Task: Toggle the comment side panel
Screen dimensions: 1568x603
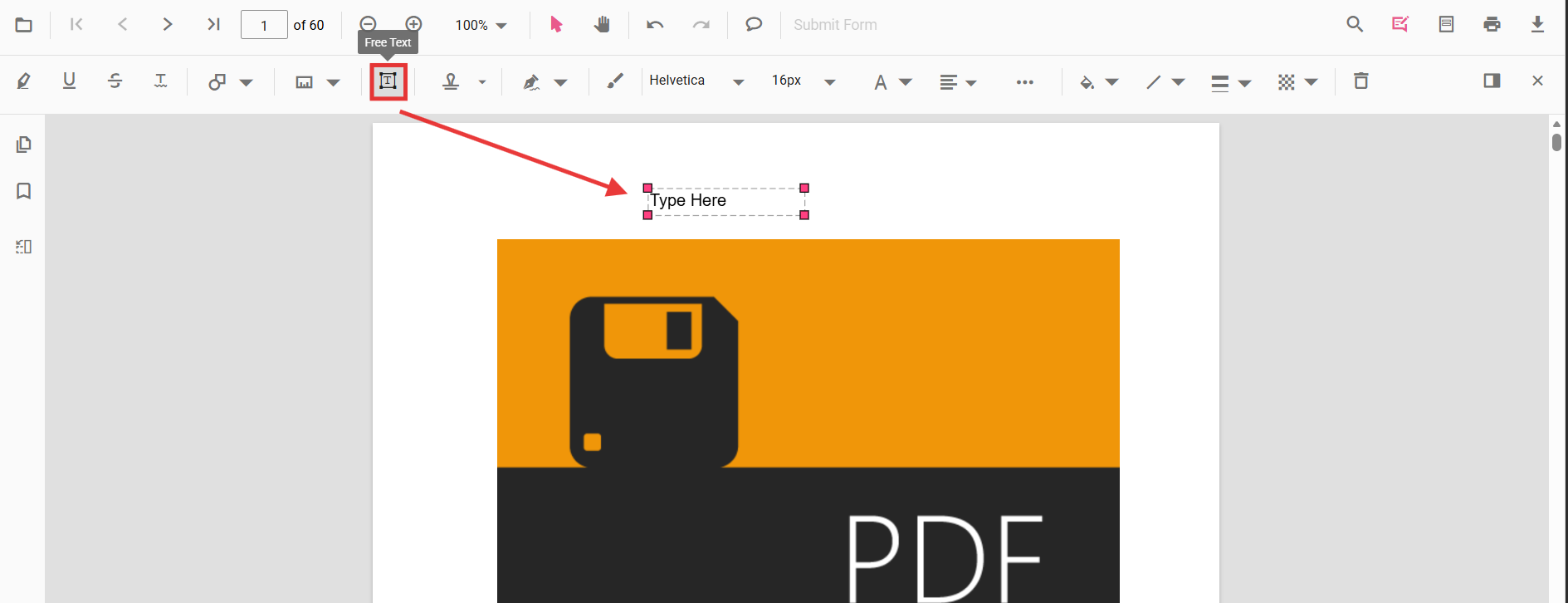Action: [1492, 81]
